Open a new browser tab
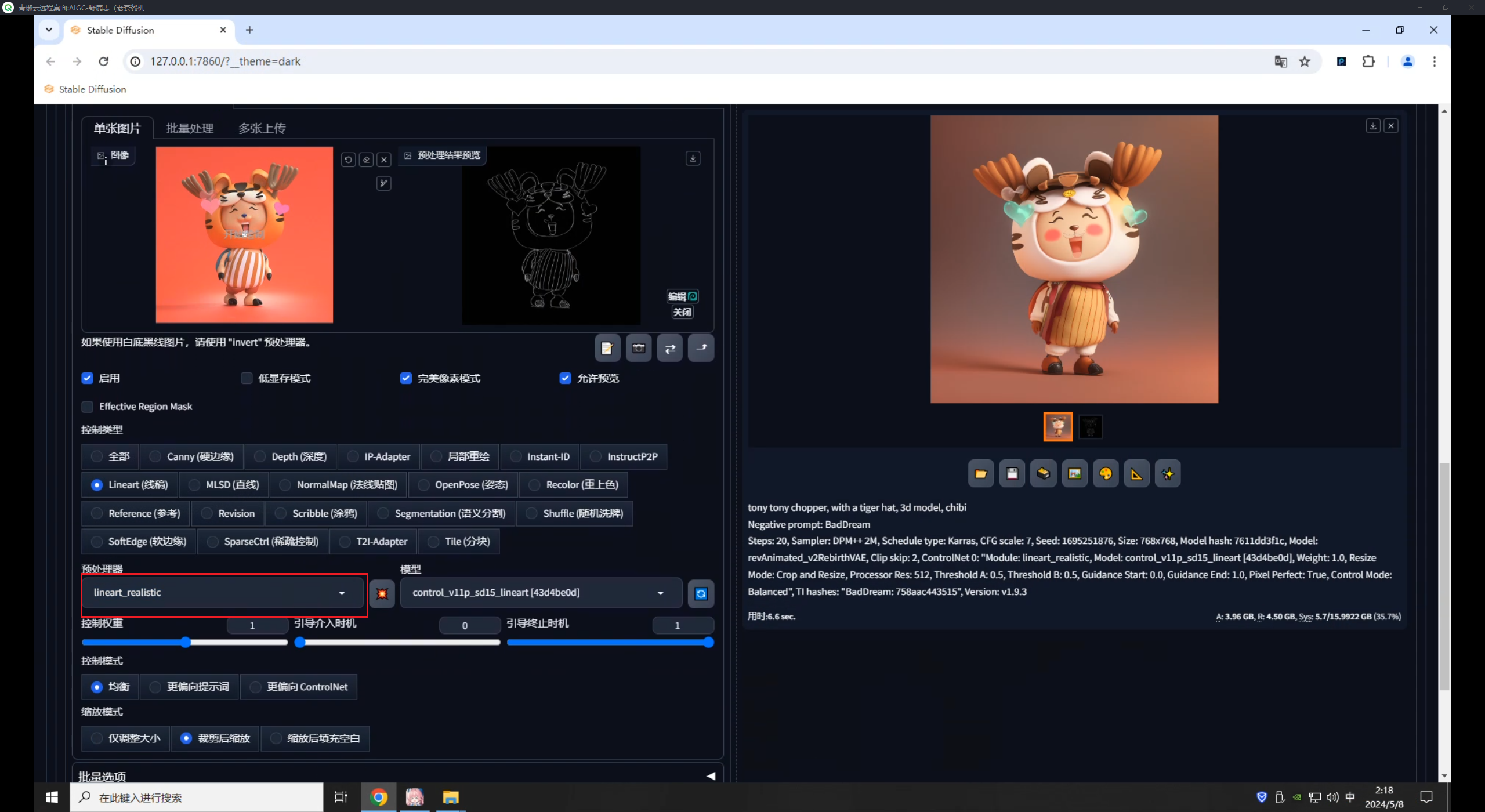 pyautogui.click(x=249, y=30)
